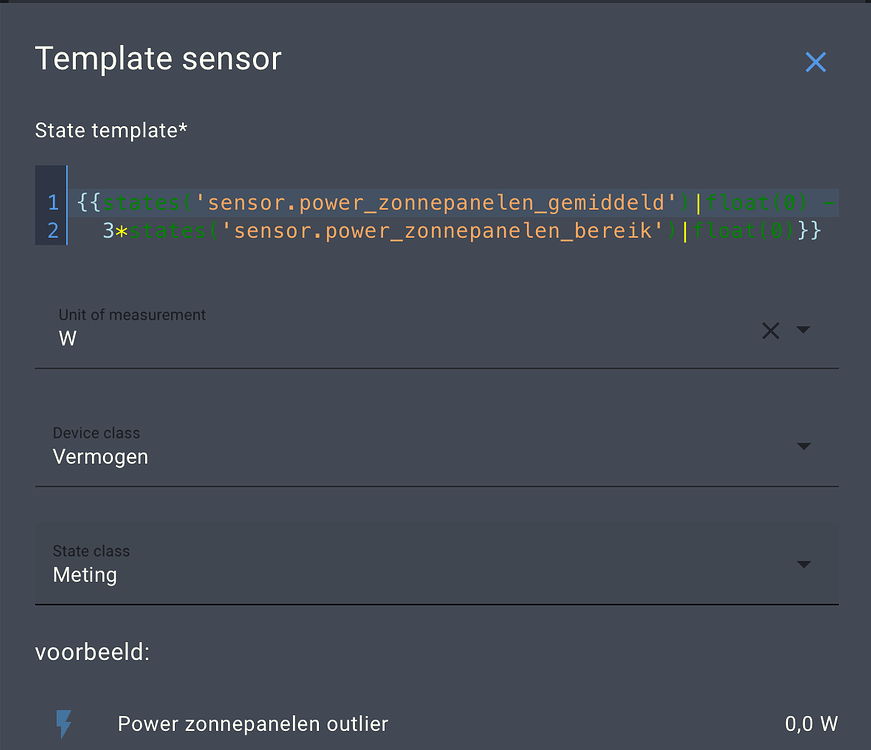Select the 'Meting' state class field
Viewport: 871px width, 750px height.
point(400,575)
